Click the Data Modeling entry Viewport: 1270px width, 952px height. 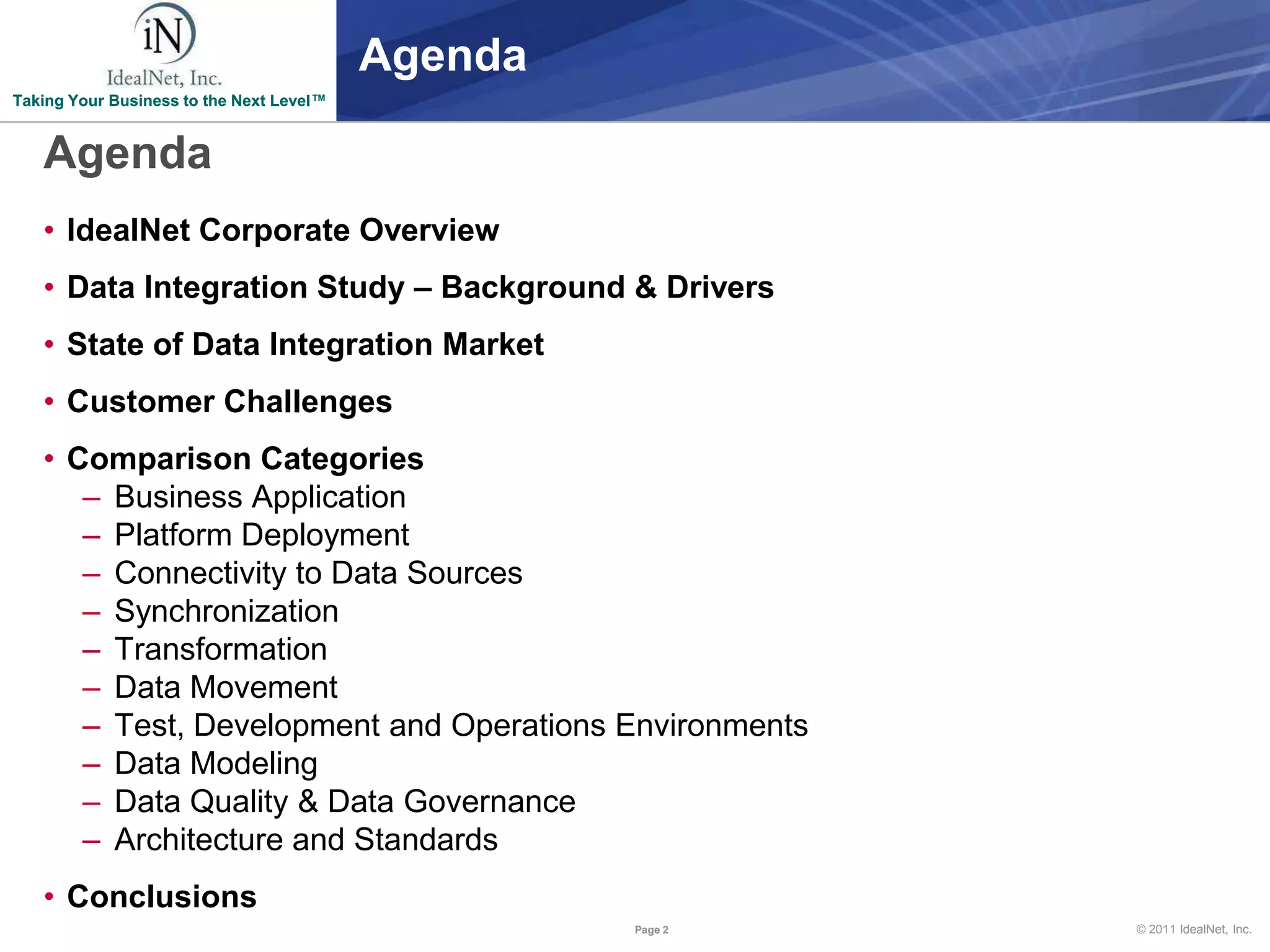click(x=216, y=764)
